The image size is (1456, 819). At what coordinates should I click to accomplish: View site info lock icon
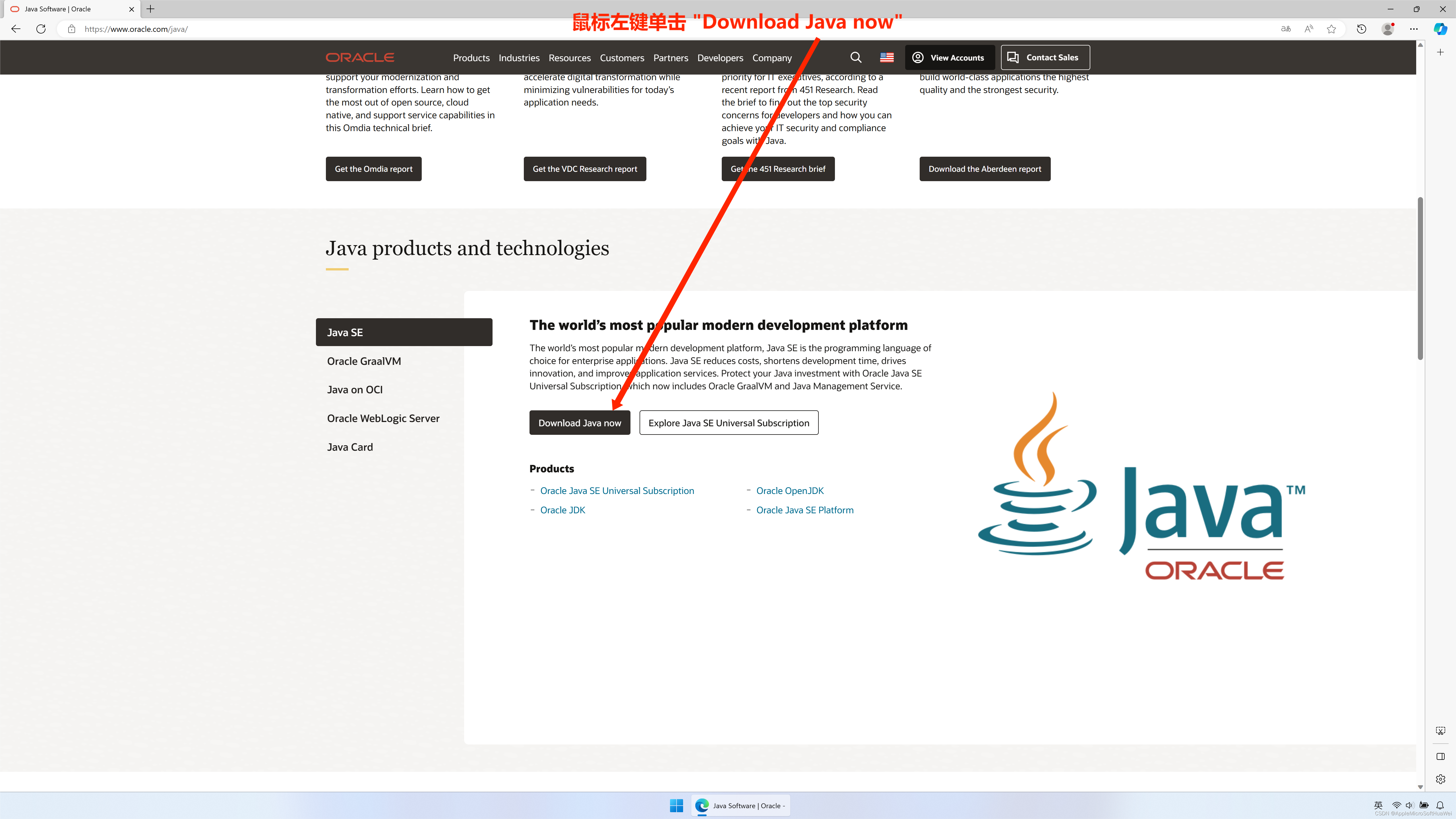click(x=71, y=29)
